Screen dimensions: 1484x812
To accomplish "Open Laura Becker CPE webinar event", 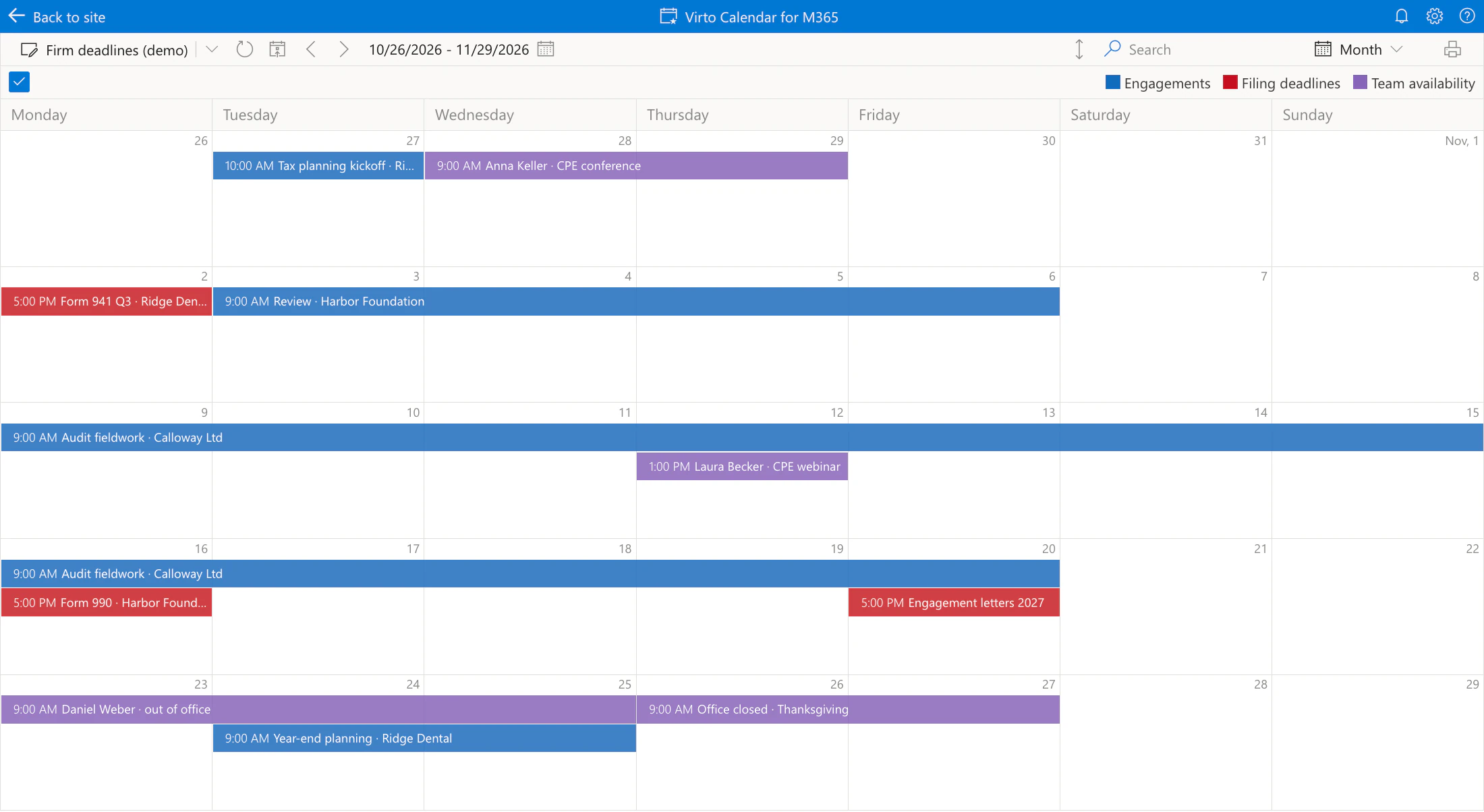I will 742,467.
